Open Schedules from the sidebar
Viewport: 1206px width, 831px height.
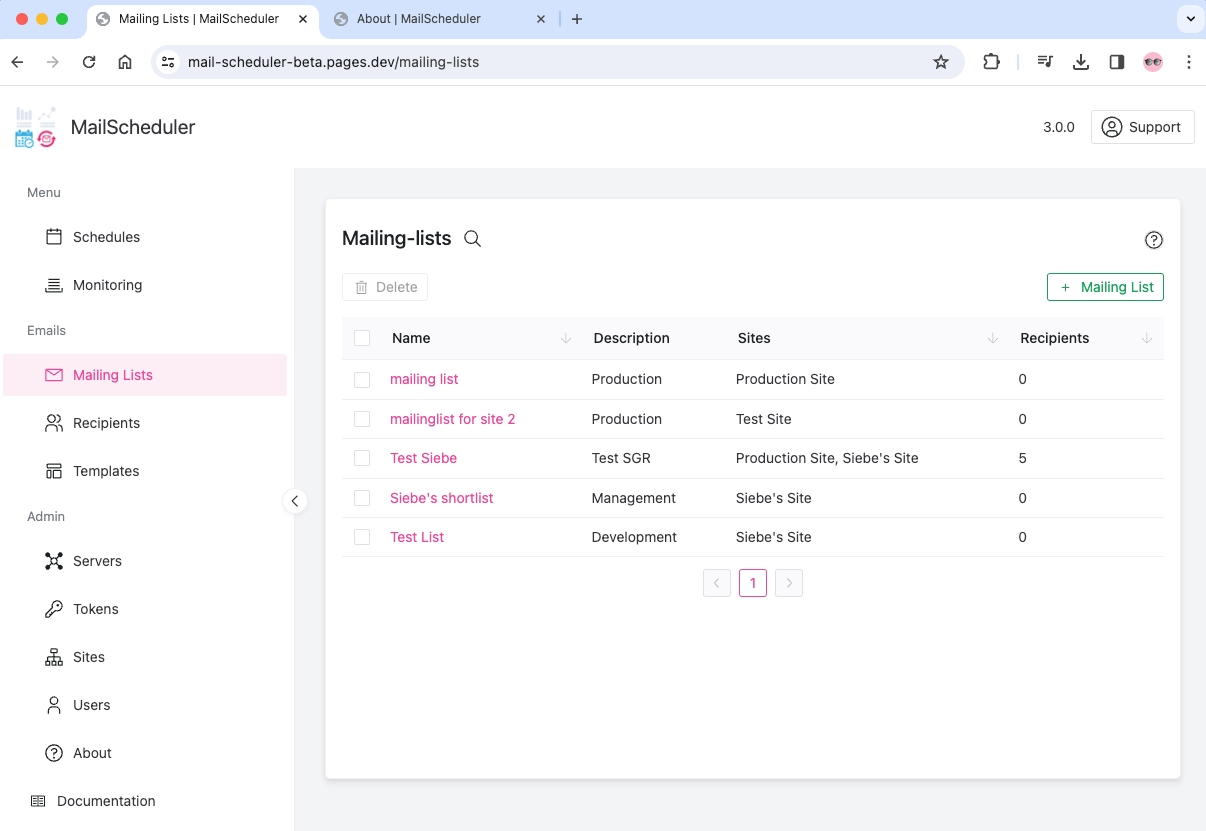(106, 237)
